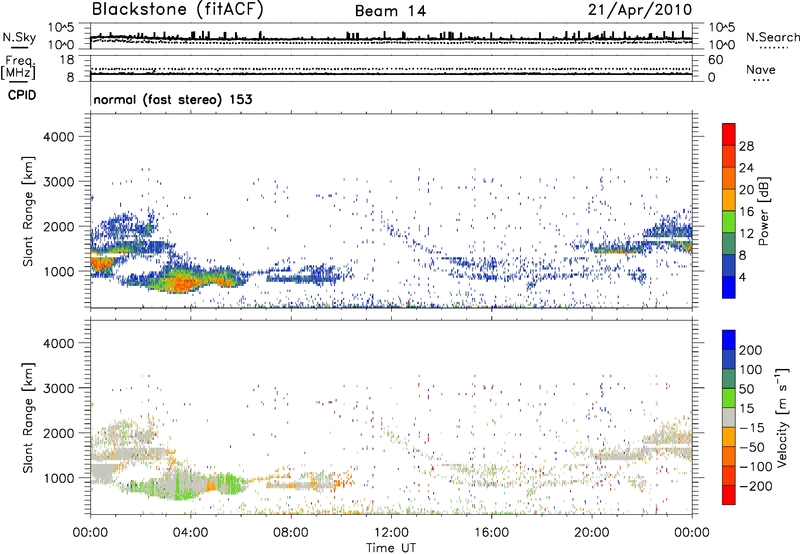Screen dimensions: 800x554
Task: Click the green velocity patch near 05:00
Action: [x=230, y=484]
